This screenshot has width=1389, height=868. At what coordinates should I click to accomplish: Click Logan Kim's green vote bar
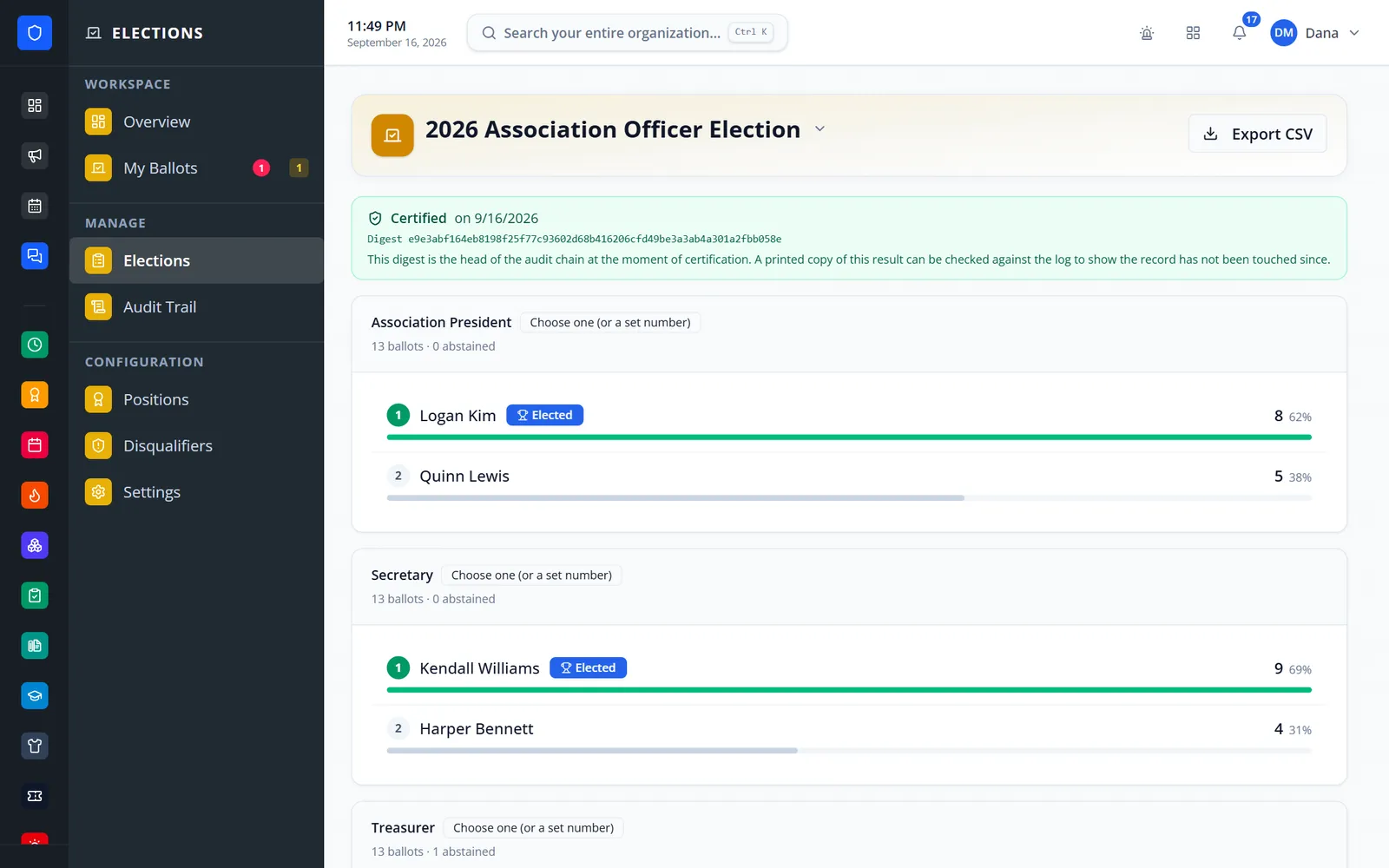849,437
